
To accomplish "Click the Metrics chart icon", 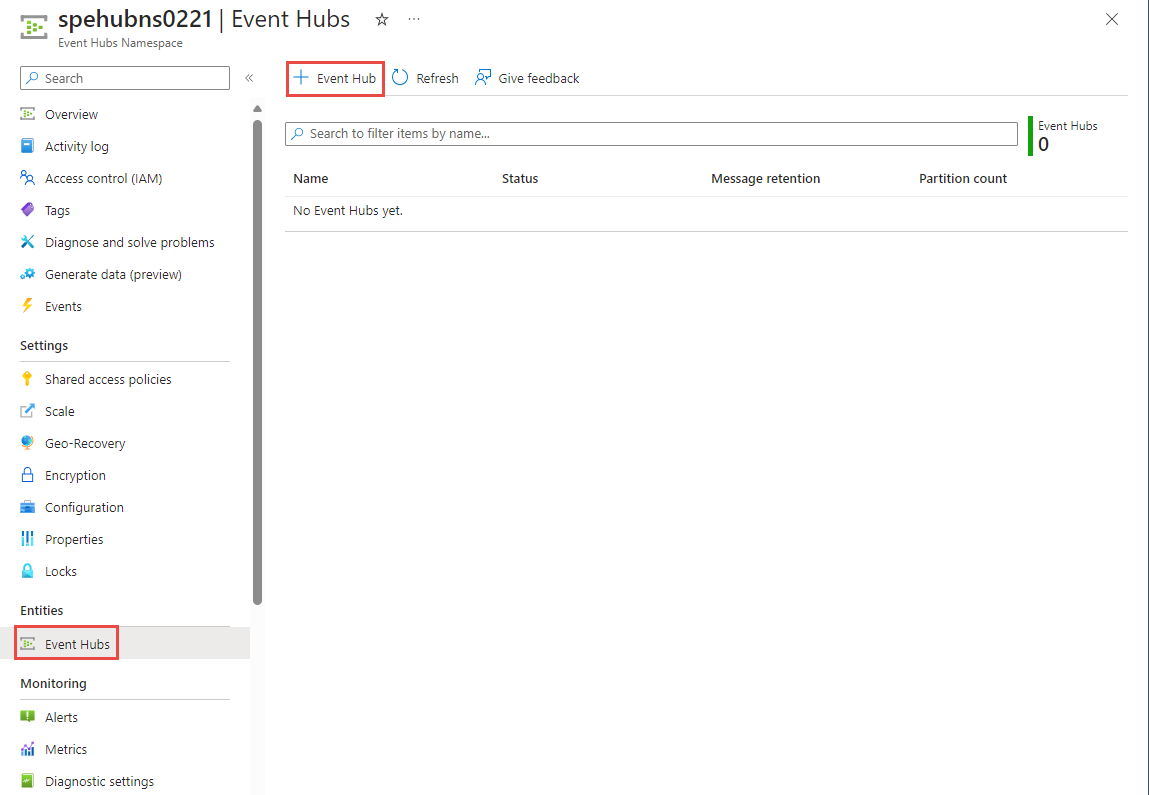I will point(27,750).
